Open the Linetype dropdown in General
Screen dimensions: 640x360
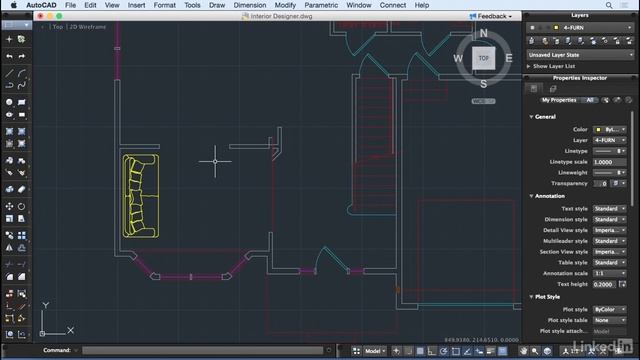click(x=609, y=151)
